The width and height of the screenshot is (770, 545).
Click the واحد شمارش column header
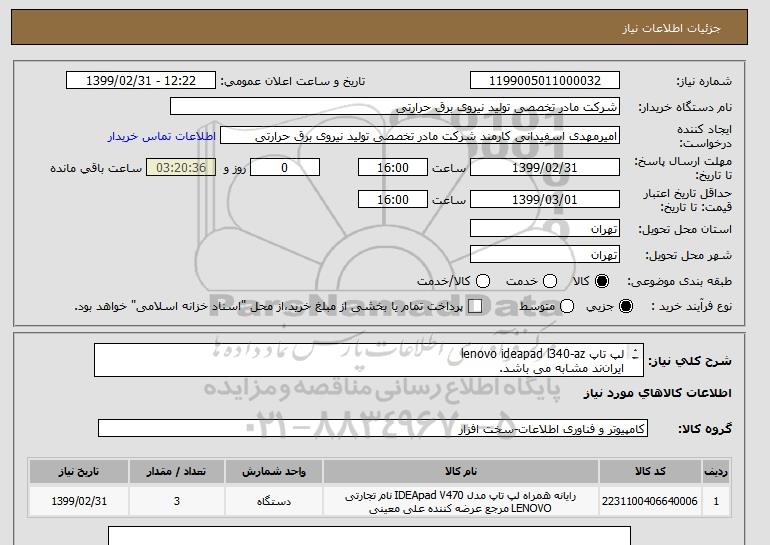(274, 471)
